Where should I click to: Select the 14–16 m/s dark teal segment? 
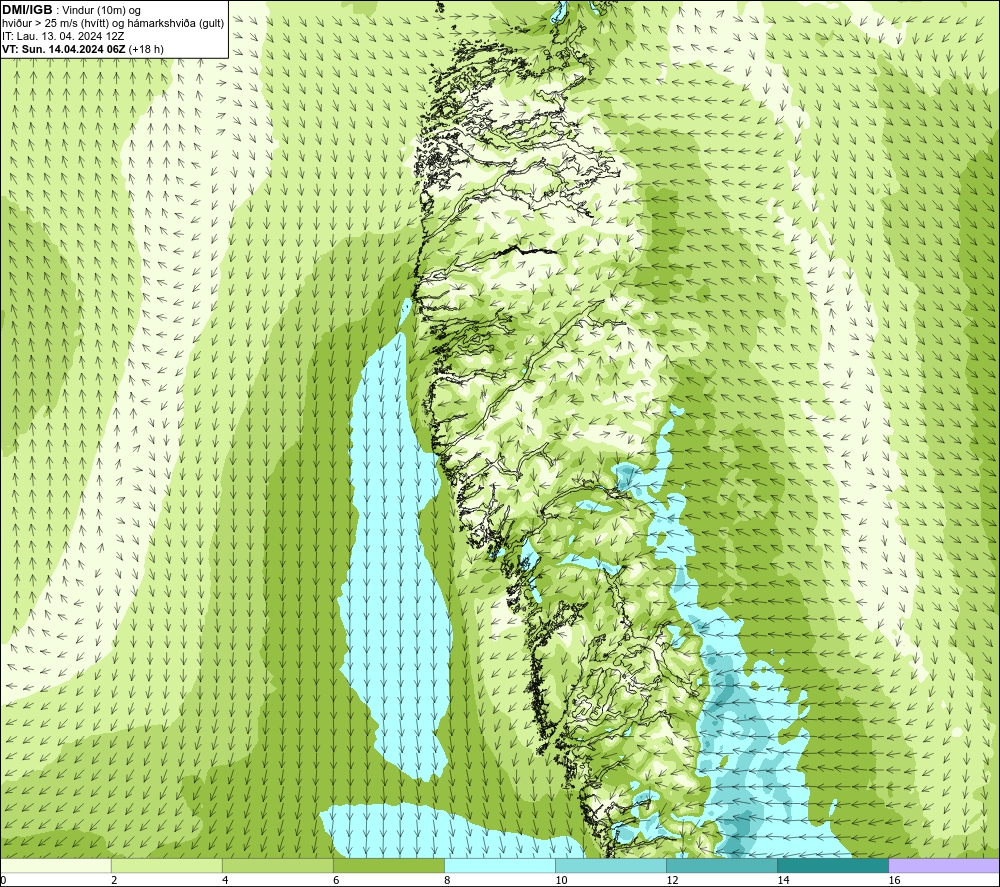[x=832, y=865]
